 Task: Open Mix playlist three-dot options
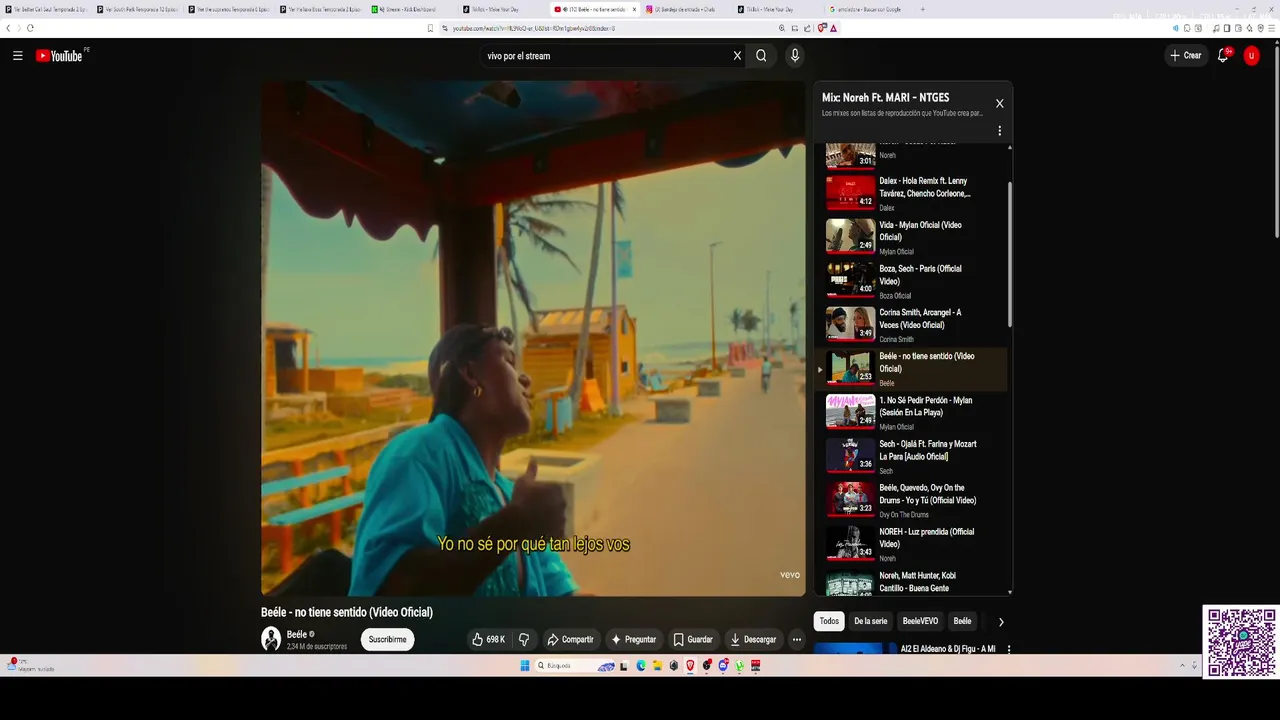pyautogui.click(x=999, y=131)
